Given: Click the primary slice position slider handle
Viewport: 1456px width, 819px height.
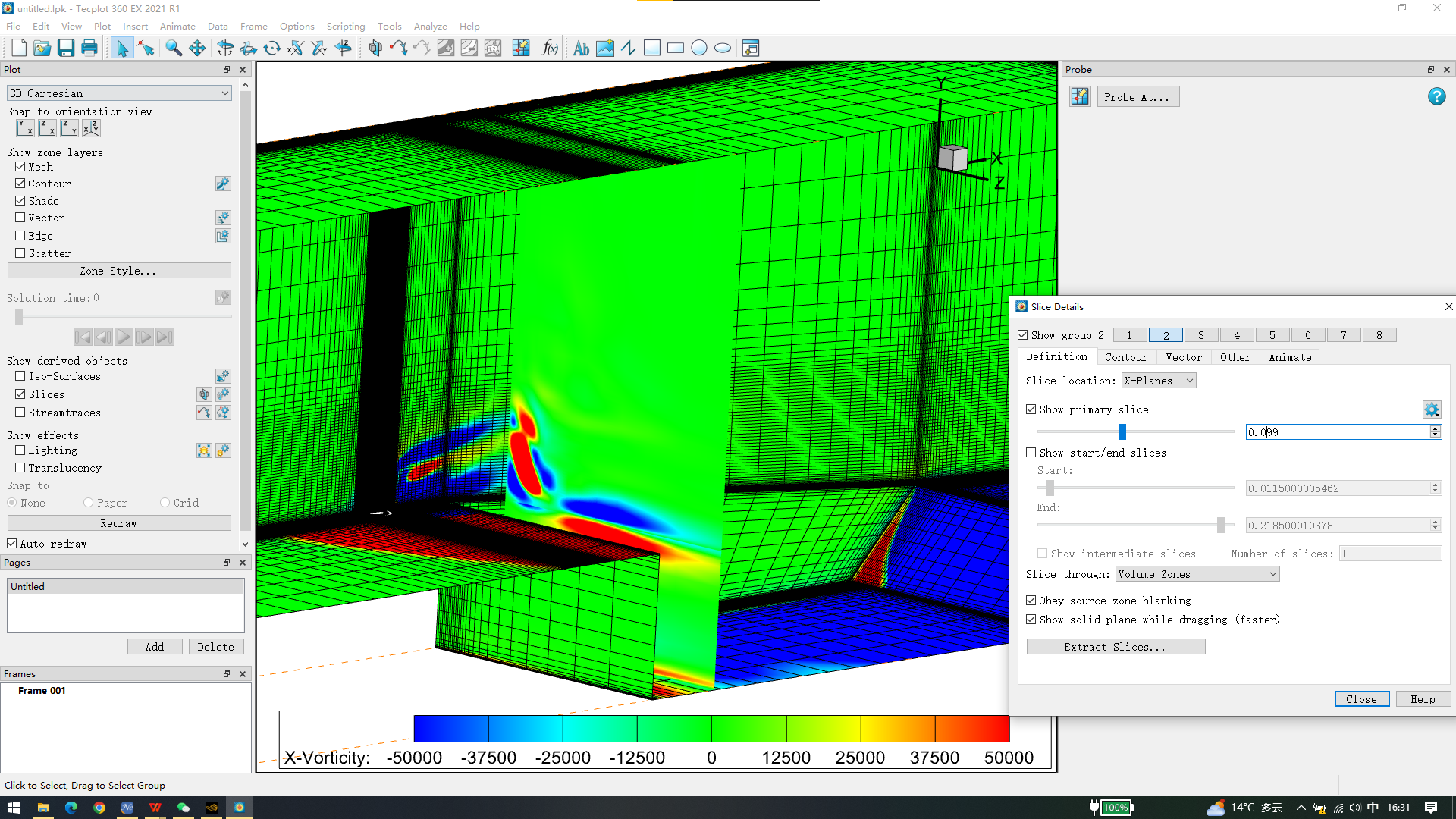Looking at the screenshot, I should pyautogui.click(x=1122, y=431).
